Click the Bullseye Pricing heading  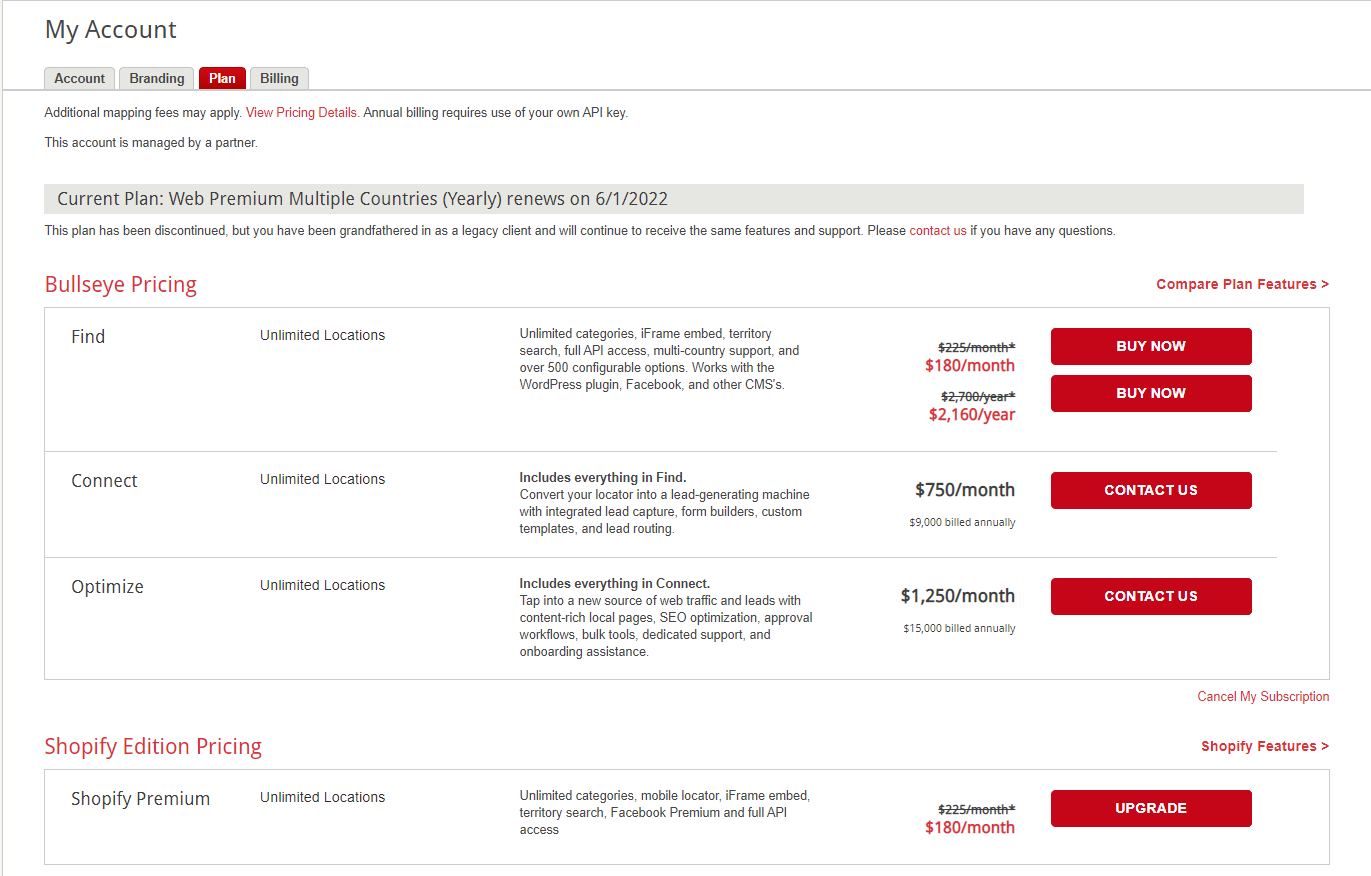click(x=121, y=285)
